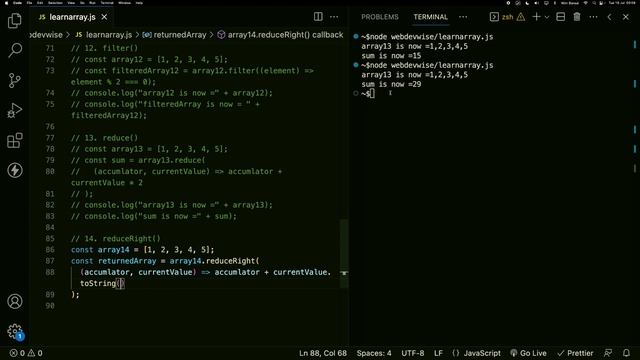Click Ln 88, Col 68 cursor position

[322, 353]
